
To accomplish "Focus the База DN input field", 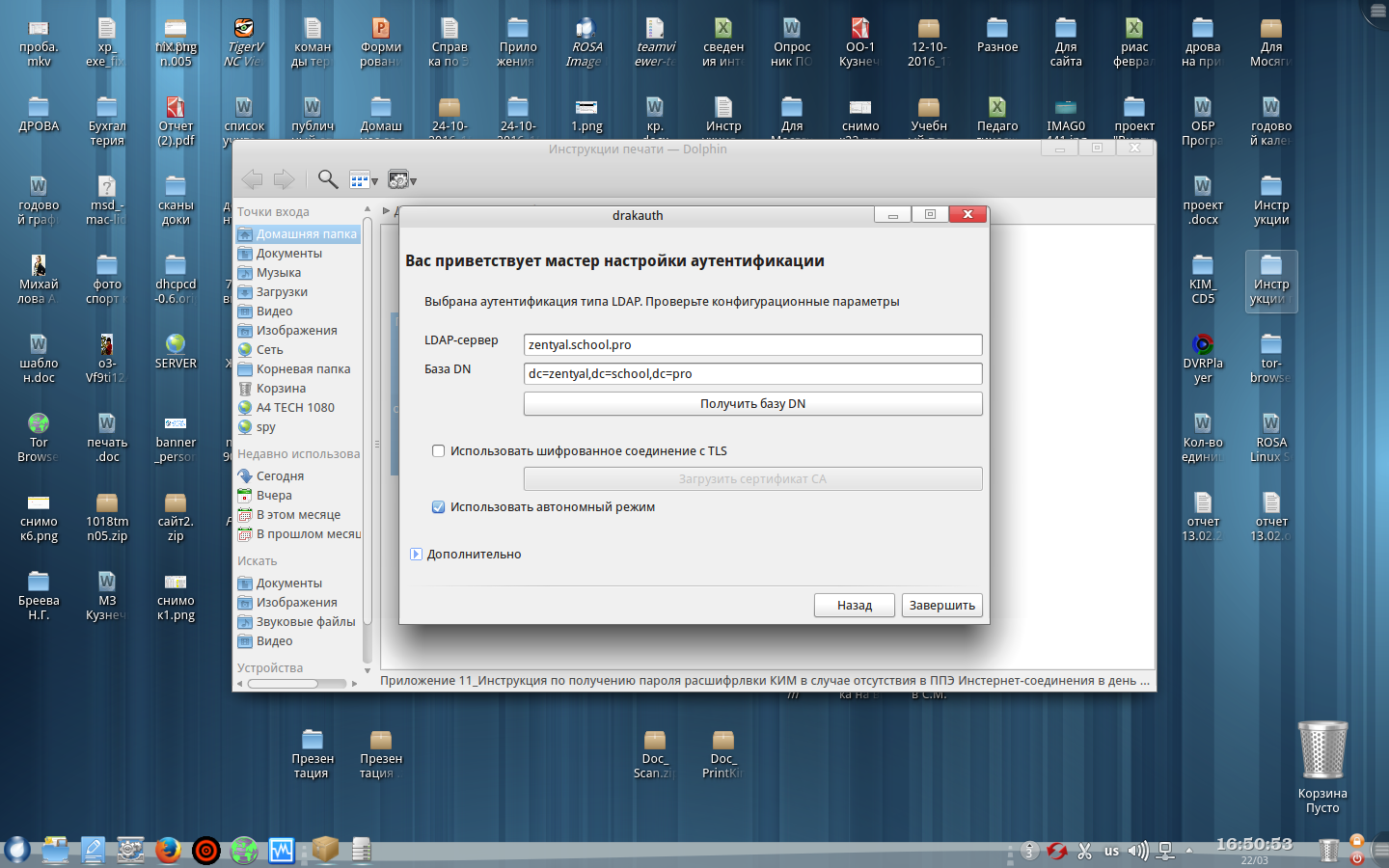I will point(752,373).
